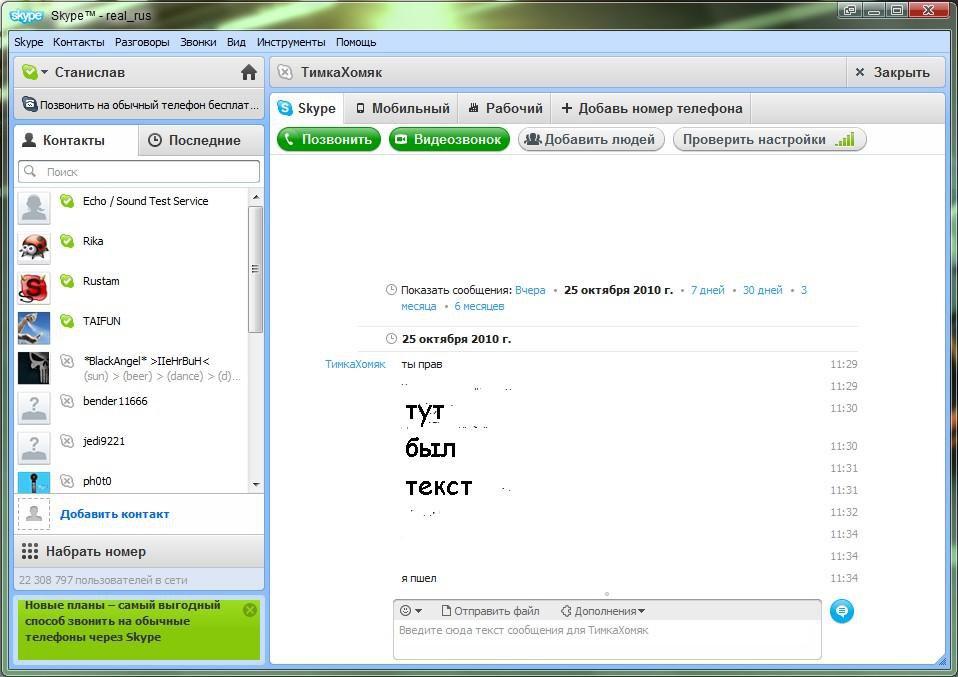Click the contact list scroll up arrow
958x677 pixels.
256,197
